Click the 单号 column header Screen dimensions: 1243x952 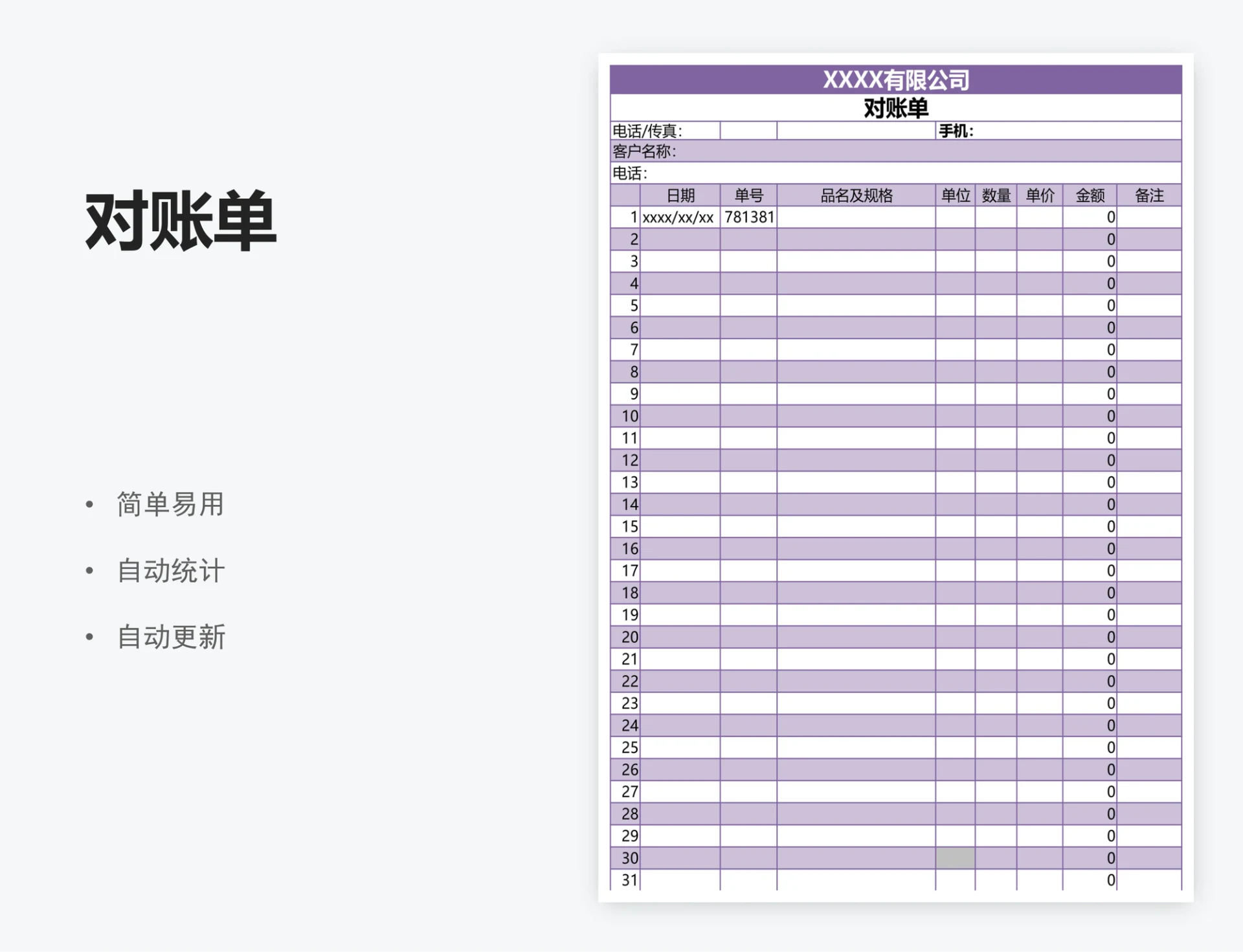748,195
